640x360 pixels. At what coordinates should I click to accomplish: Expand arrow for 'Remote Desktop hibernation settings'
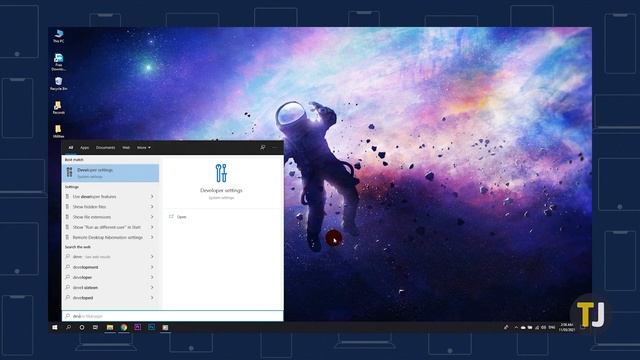[152, 237]
